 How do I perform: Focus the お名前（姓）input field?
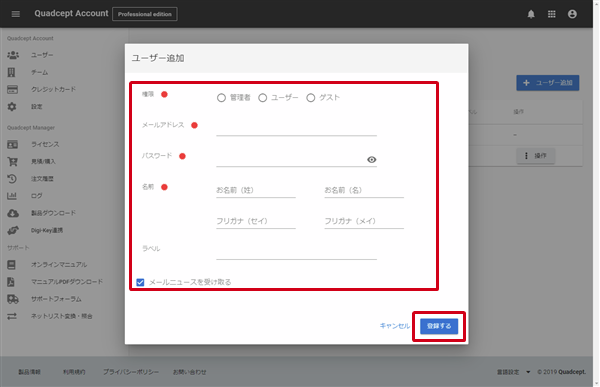click(x=256, y=190)
